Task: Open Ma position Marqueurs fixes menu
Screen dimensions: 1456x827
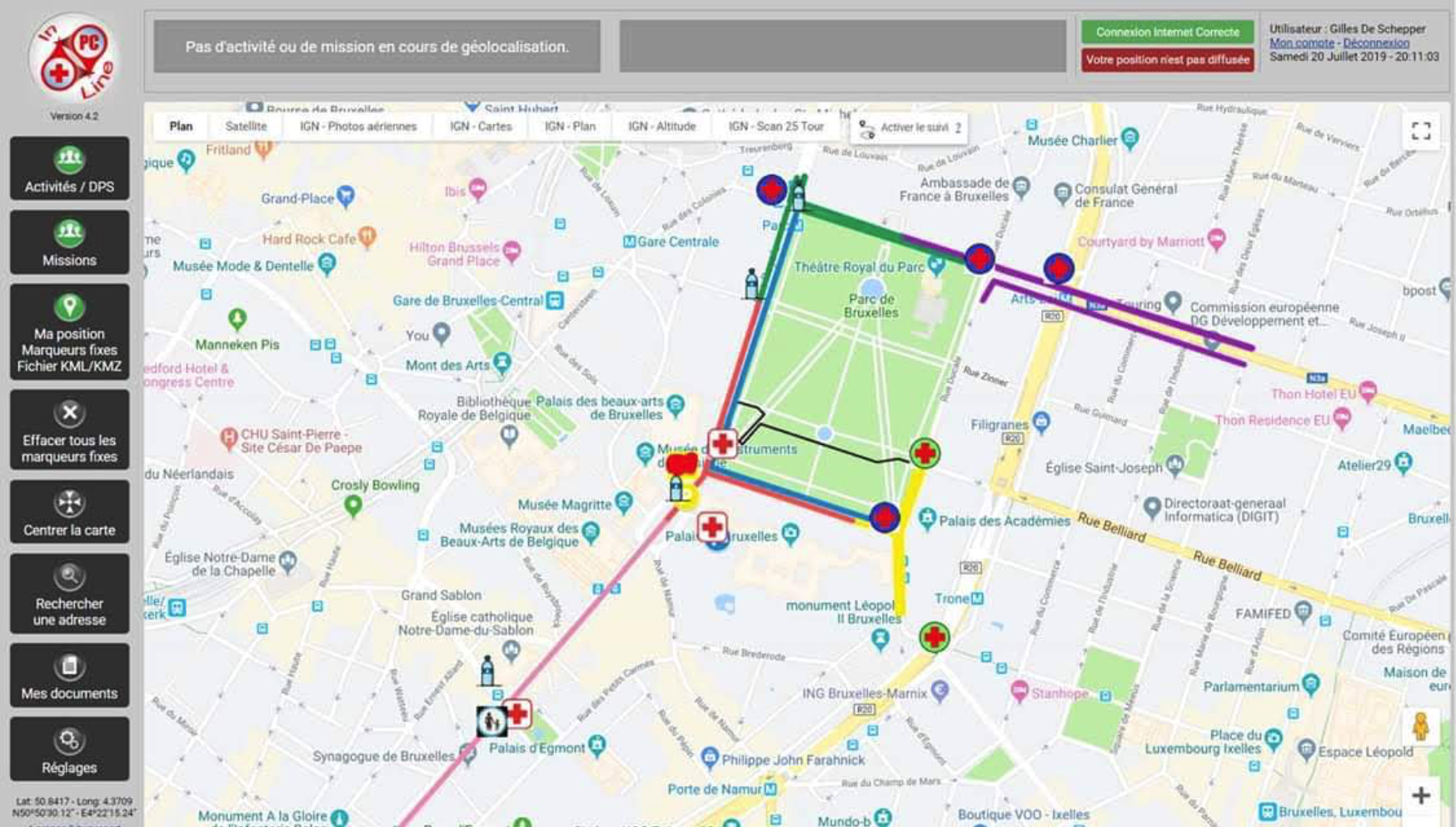Action: [69, 332]
